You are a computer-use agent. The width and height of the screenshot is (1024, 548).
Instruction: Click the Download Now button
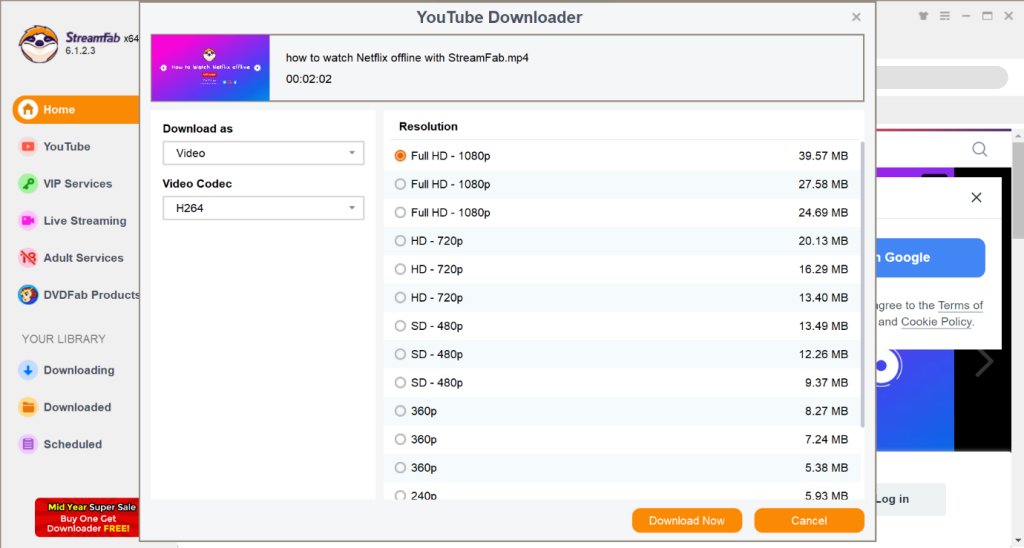pos(687,521)
